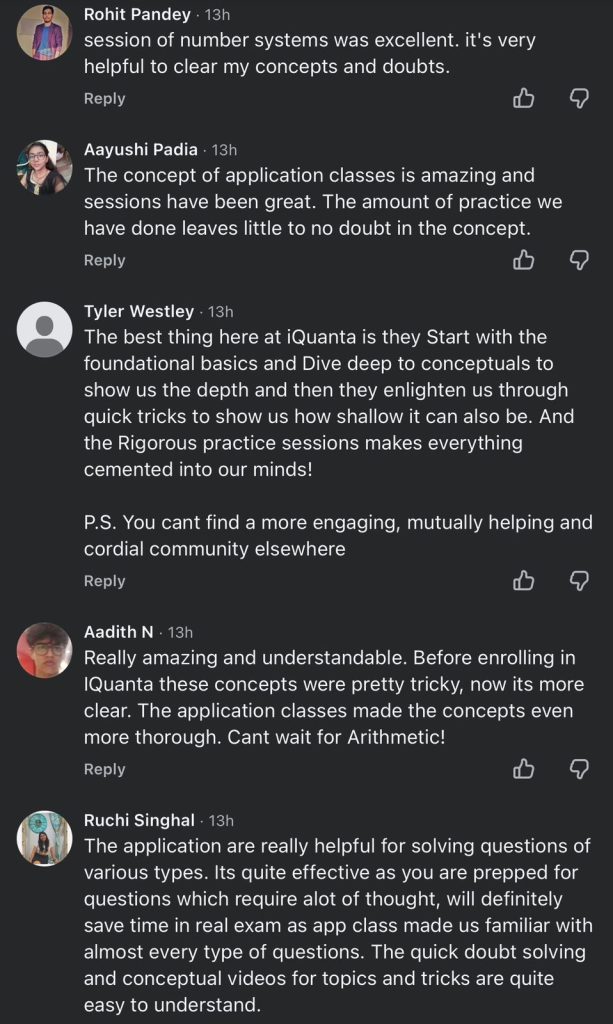Click the Aadith N username

119,632
